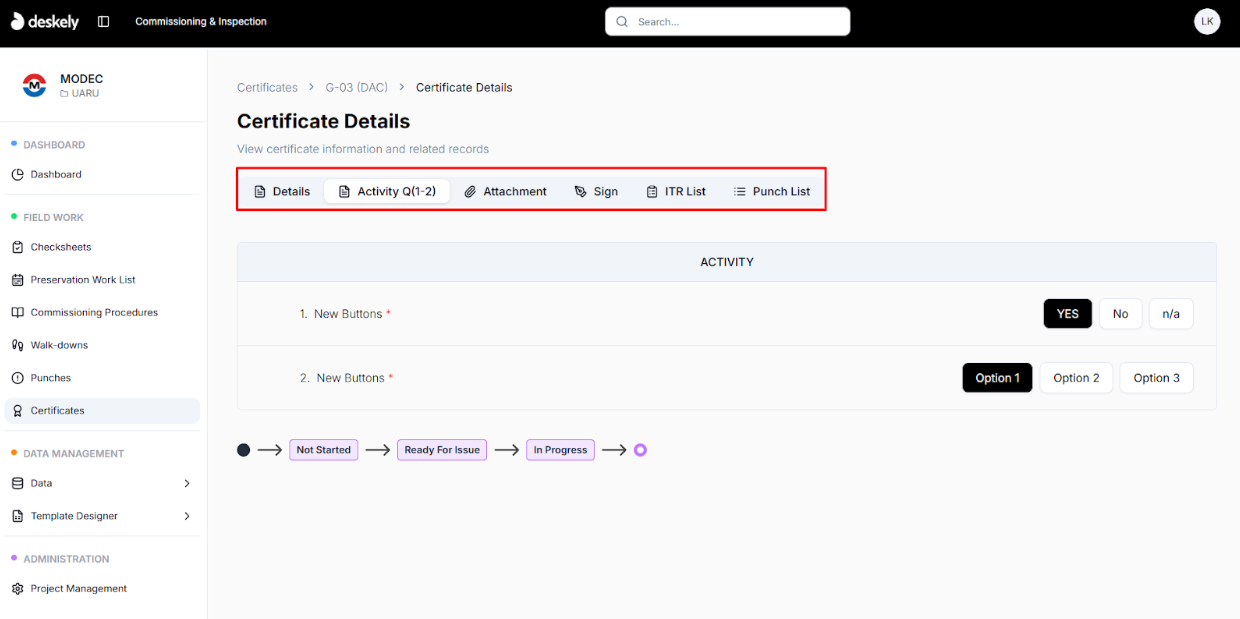Open the MODEC project selector
Viewport: 1240px width, 619px height.
tap(80, 86)
